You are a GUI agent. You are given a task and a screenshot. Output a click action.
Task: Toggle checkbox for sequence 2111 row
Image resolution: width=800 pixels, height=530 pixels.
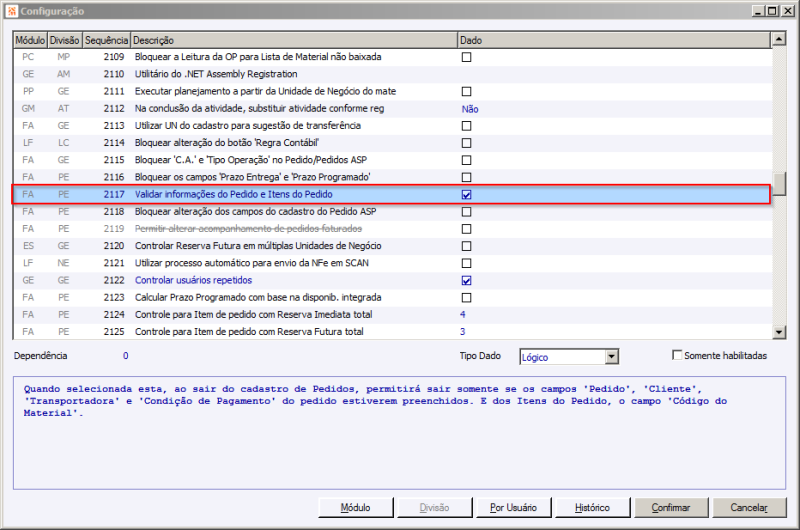point(466,91)
